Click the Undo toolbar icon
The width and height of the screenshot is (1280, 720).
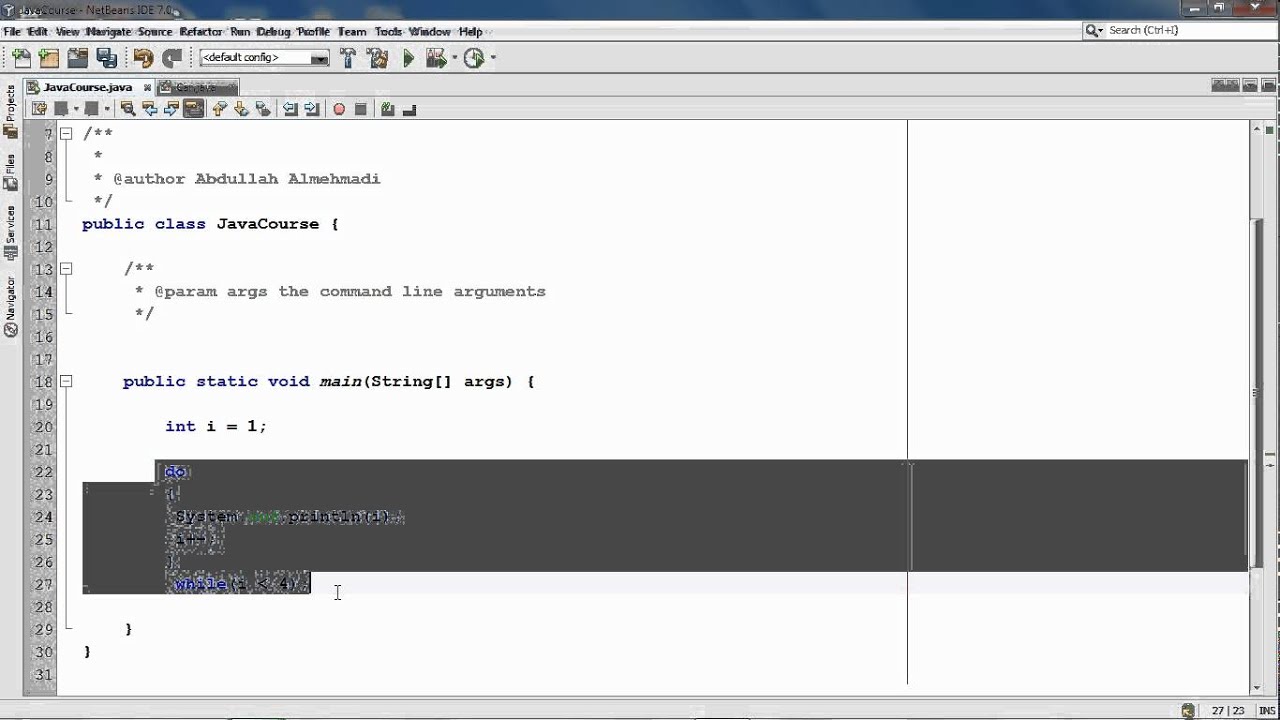point(144,58)
